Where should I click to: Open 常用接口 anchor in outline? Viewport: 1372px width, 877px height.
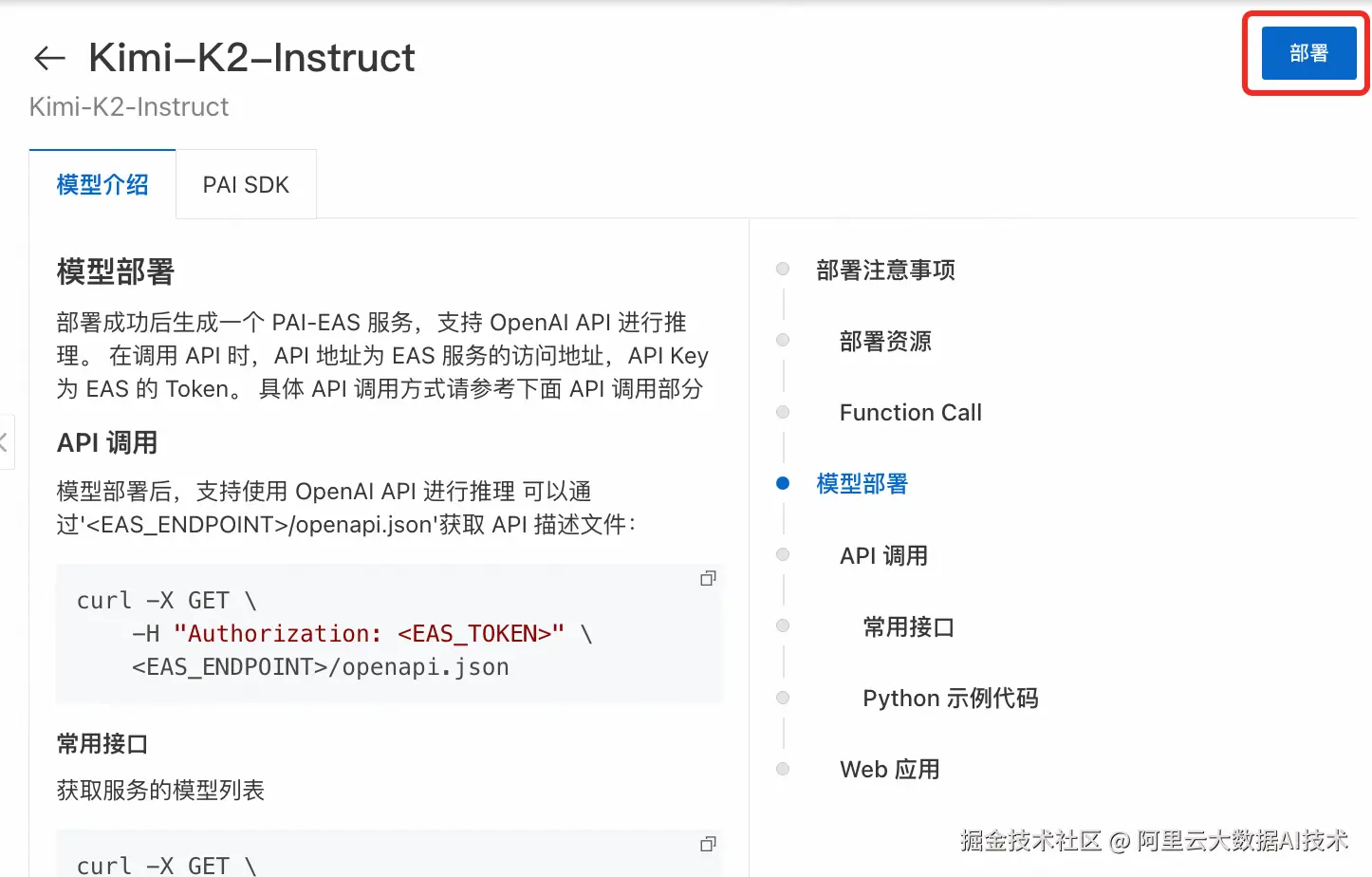tap(908, 627)
